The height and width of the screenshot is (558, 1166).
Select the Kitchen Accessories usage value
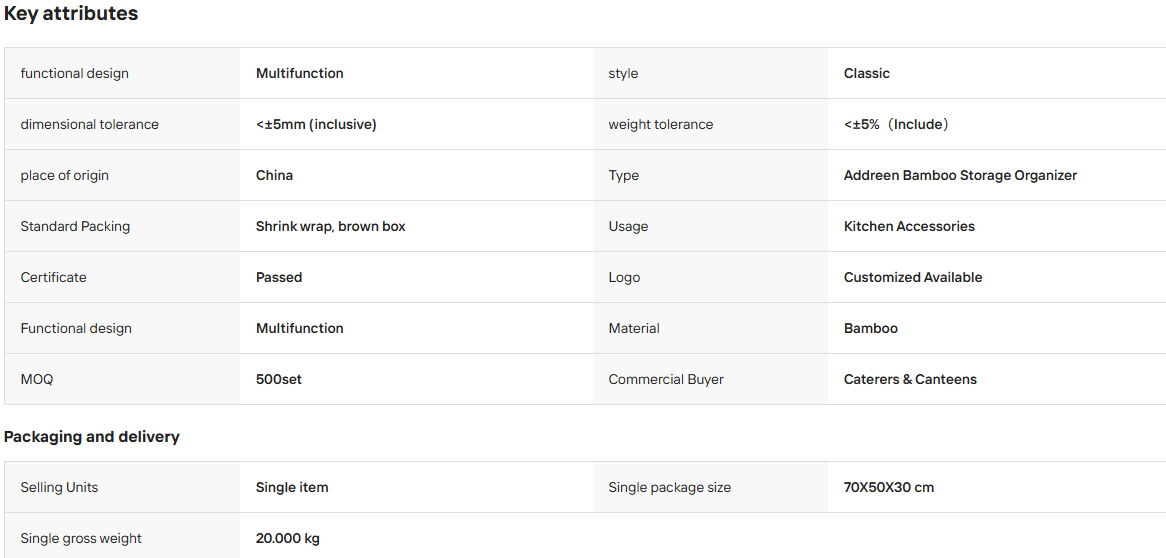tap(909, 226)
